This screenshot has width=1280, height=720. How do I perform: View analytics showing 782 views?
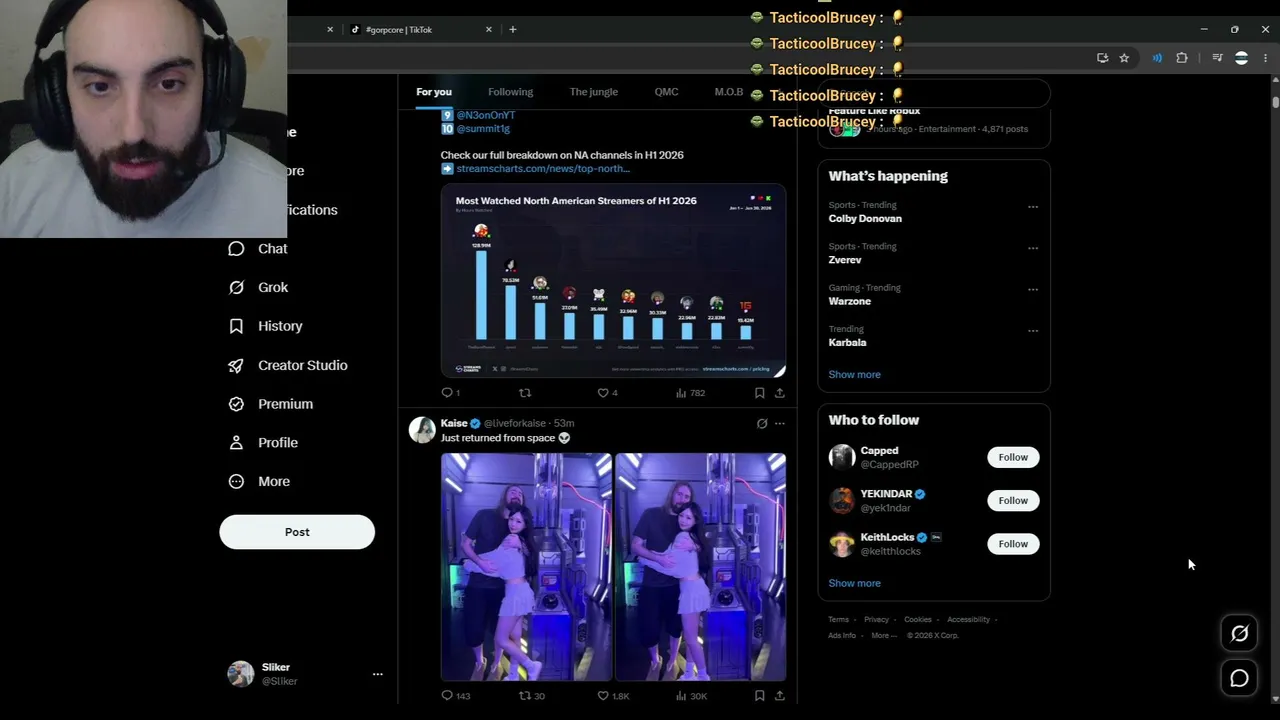click(x=690, y=393)
